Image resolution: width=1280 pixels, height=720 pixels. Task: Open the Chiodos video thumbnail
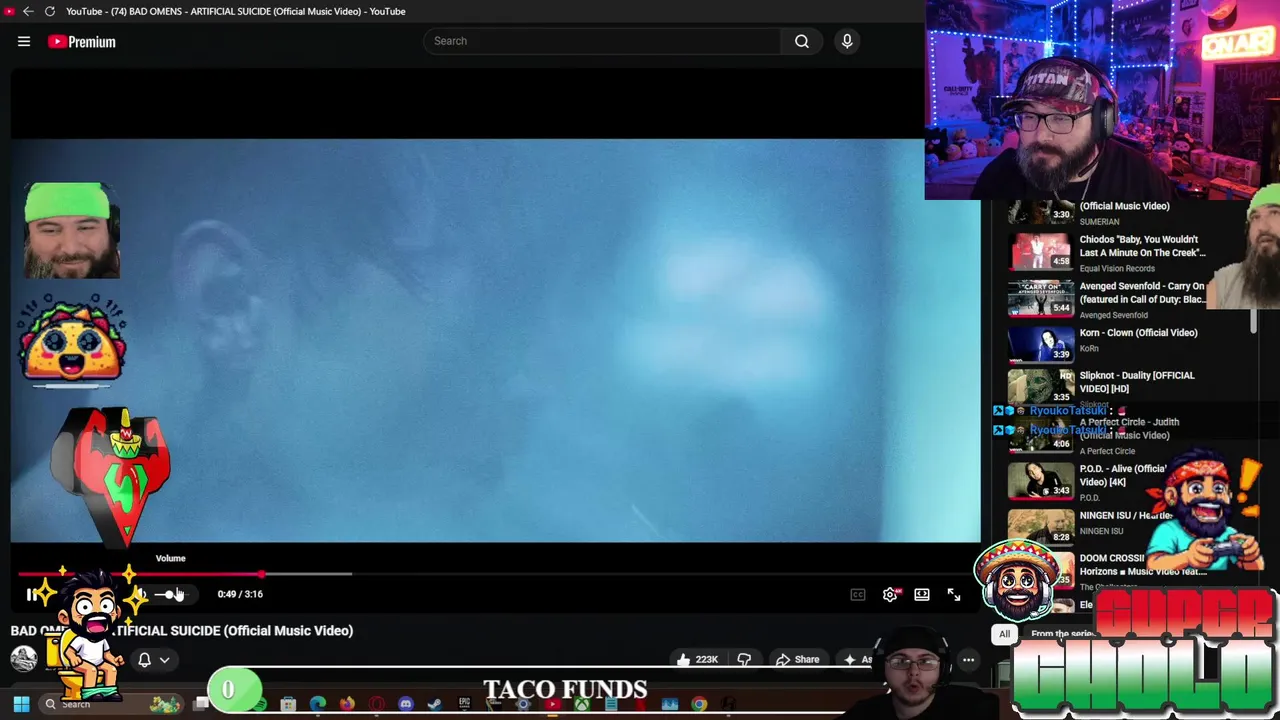coord(1040,252)
